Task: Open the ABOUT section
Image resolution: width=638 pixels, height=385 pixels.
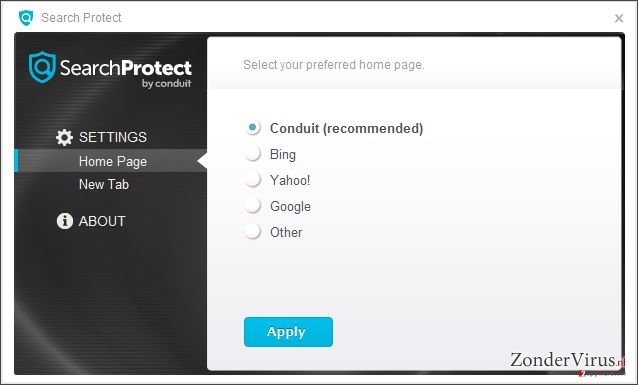Action: 102,221
